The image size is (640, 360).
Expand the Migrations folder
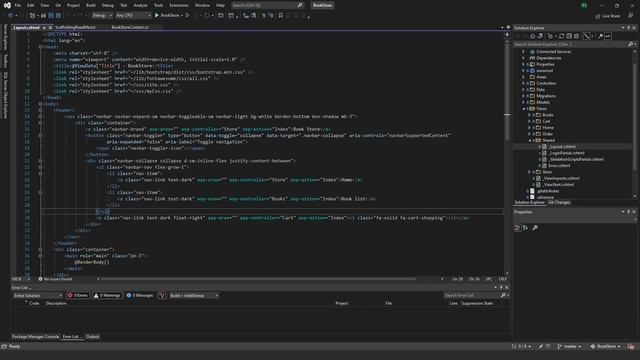tap(524, 96)
